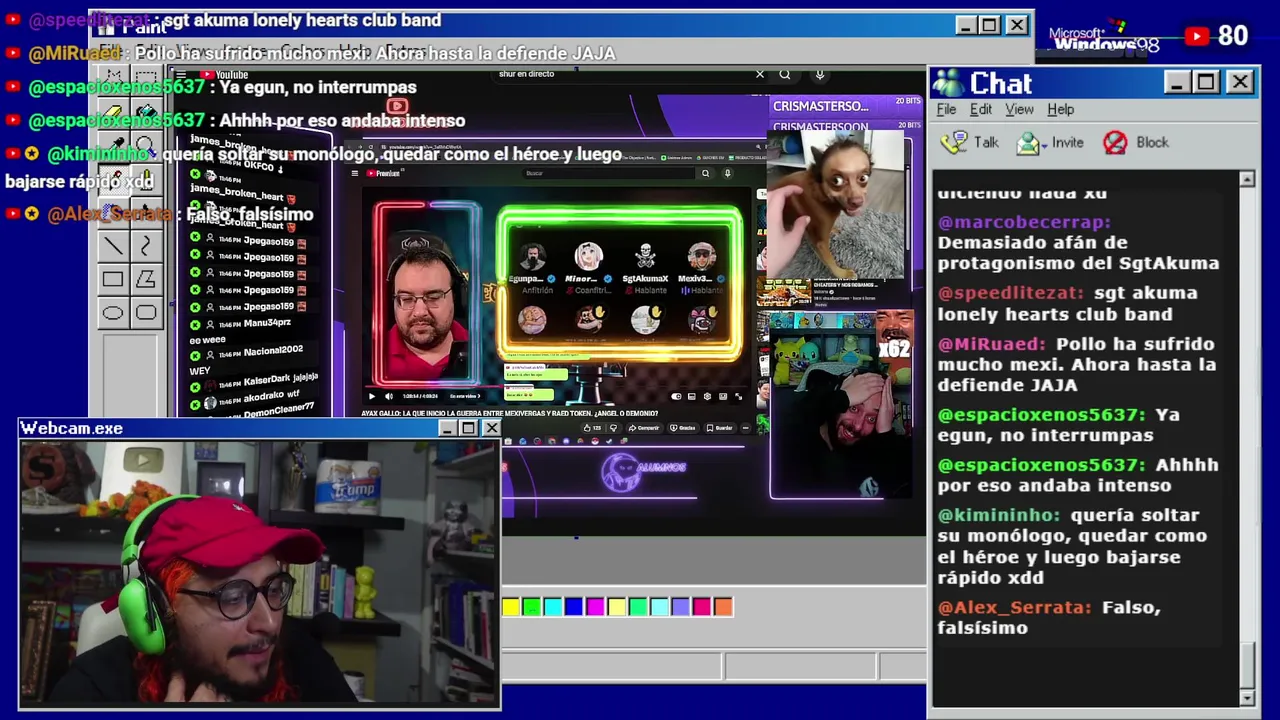Select the Color picker eyedropper tool

click(113, 145)
